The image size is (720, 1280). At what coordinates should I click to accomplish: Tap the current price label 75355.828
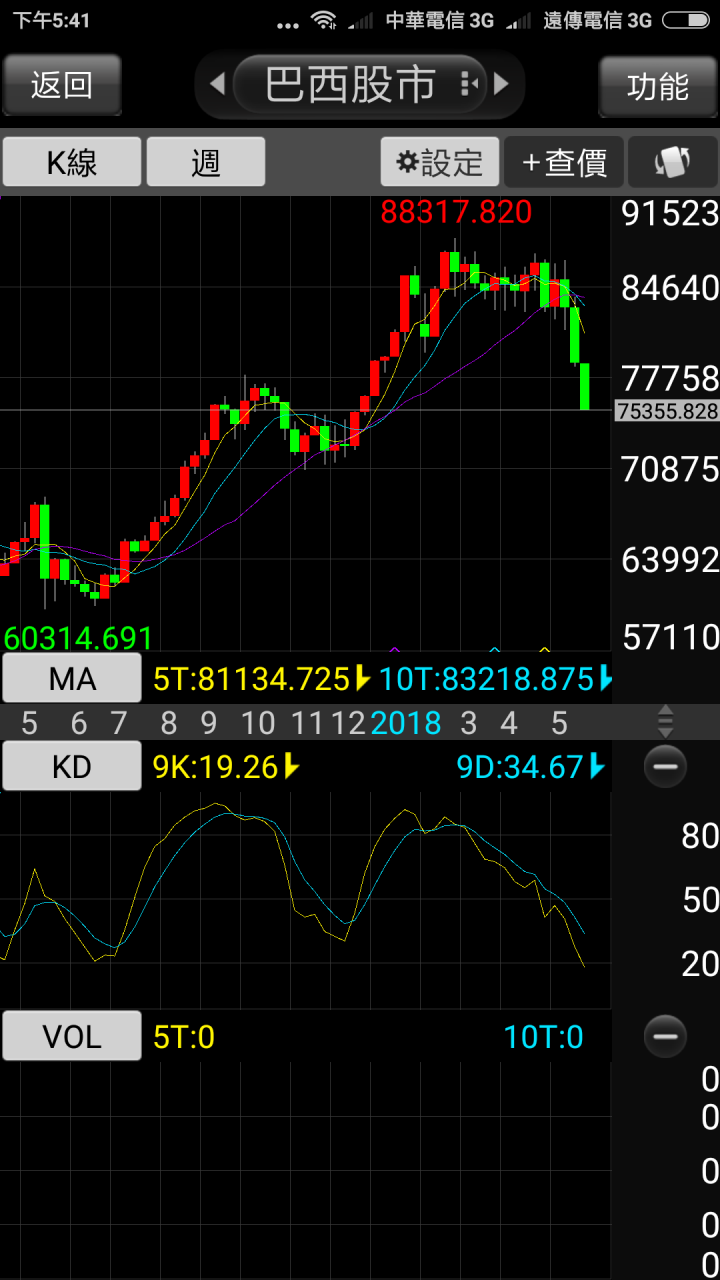667,410
